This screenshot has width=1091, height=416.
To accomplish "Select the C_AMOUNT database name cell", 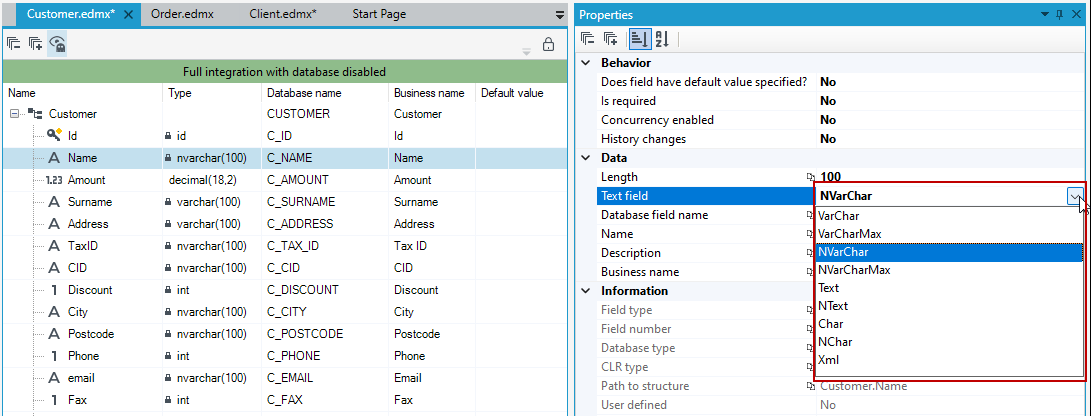I will click(x=325, y=180).
